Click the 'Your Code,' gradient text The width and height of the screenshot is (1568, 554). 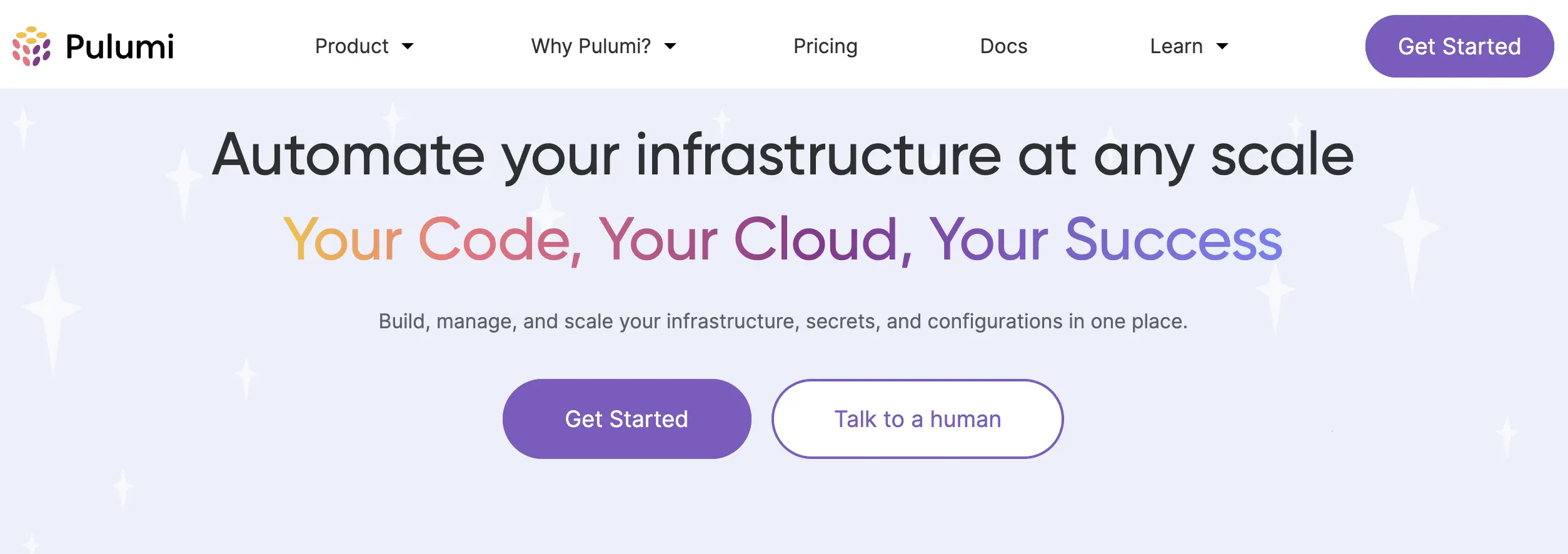click(432, 240)
